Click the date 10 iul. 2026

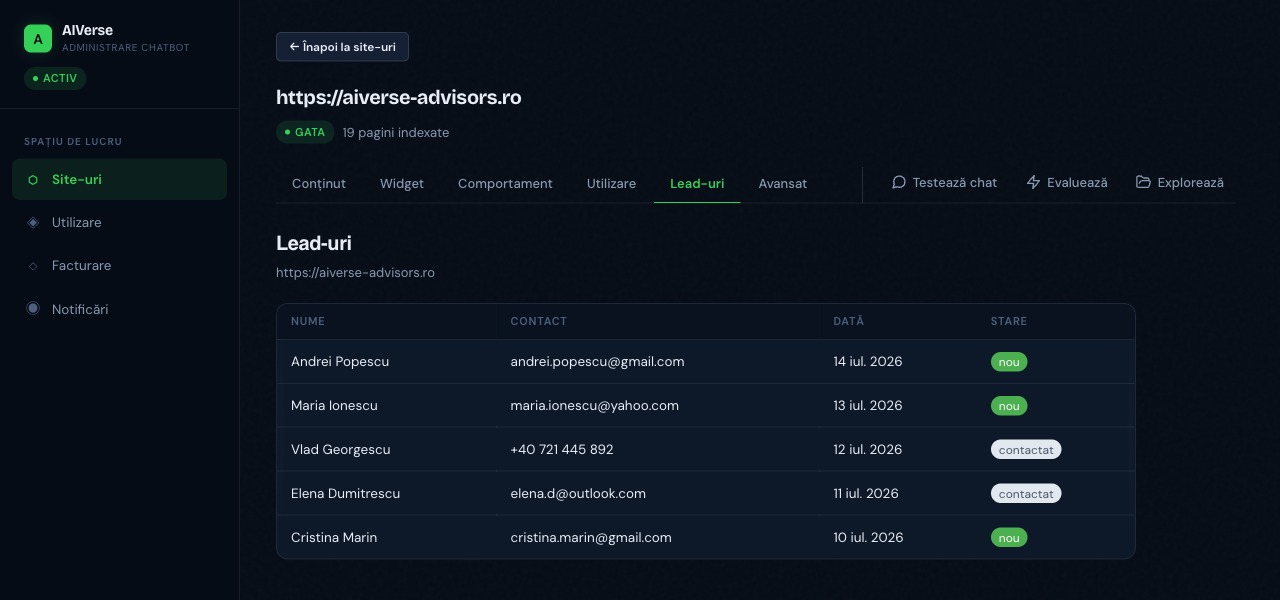(x=868, y=537)
